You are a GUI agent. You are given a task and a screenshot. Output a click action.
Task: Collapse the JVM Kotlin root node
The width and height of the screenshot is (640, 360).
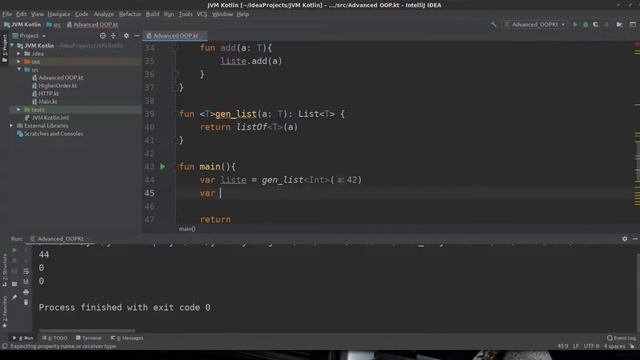coord(12,45)
